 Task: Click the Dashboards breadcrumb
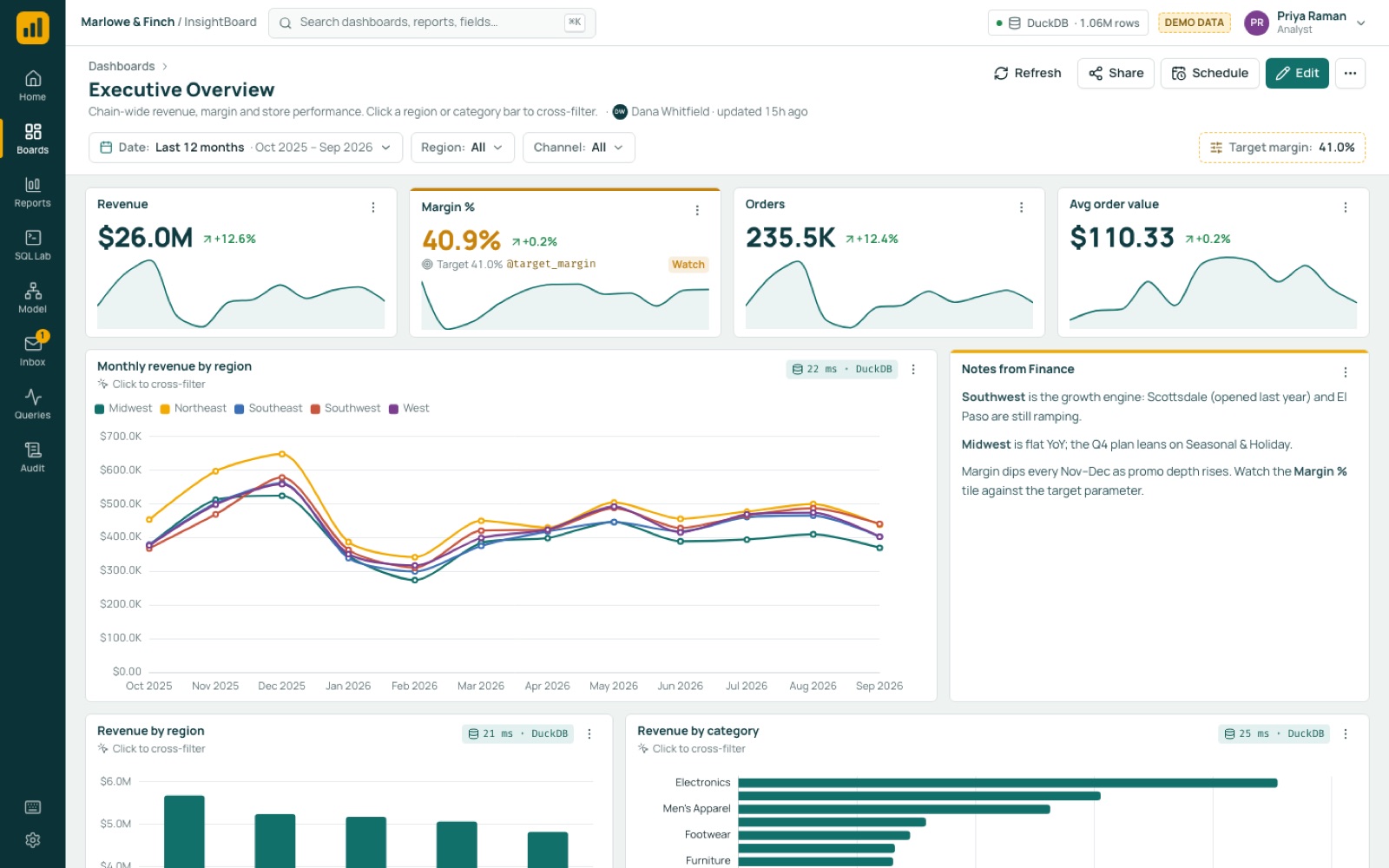click(x=122, y=66)
